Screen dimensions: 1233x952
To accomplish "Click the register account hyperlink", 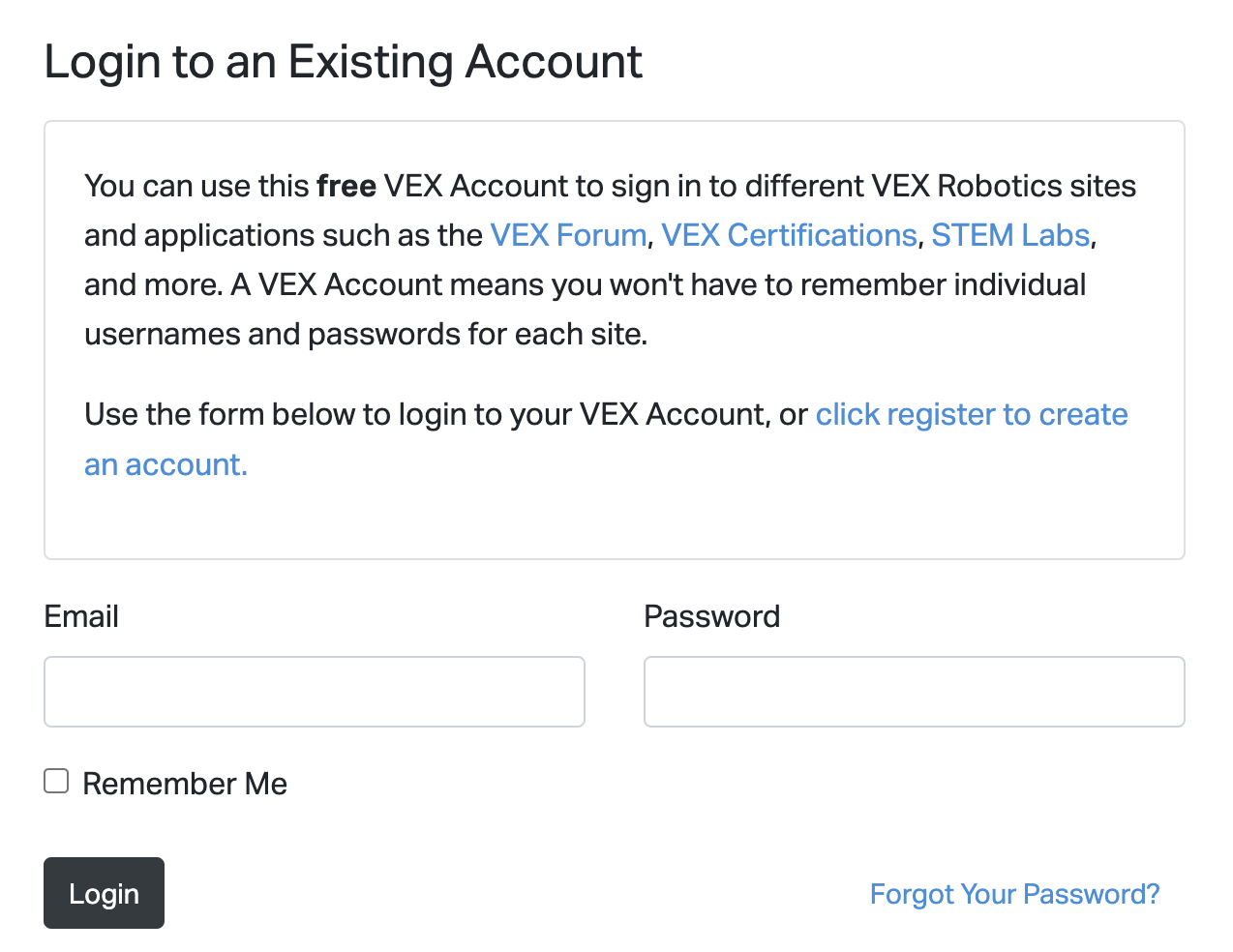I will (972, 414).
